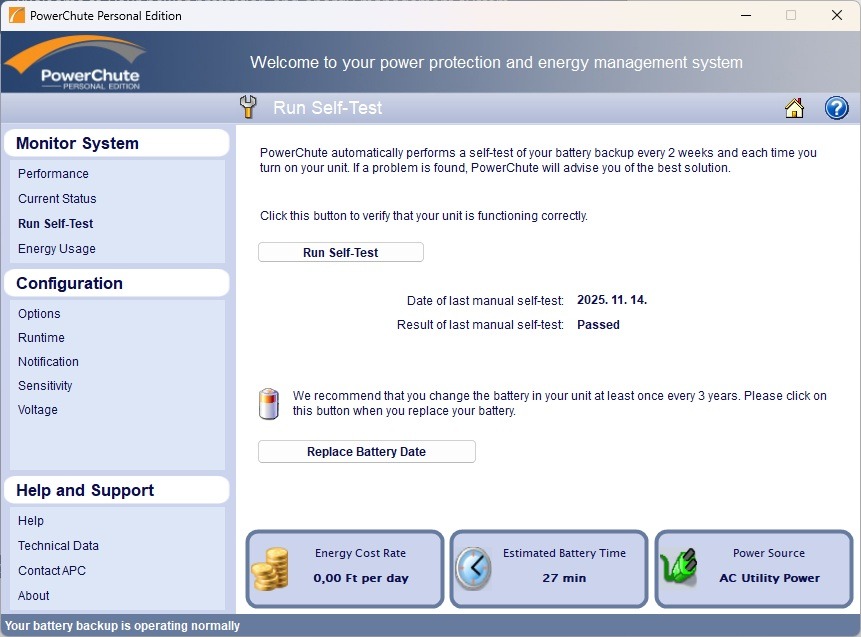
Task: Click the wrench icon beside Run Self-Test title
Action: pos(248,107)
